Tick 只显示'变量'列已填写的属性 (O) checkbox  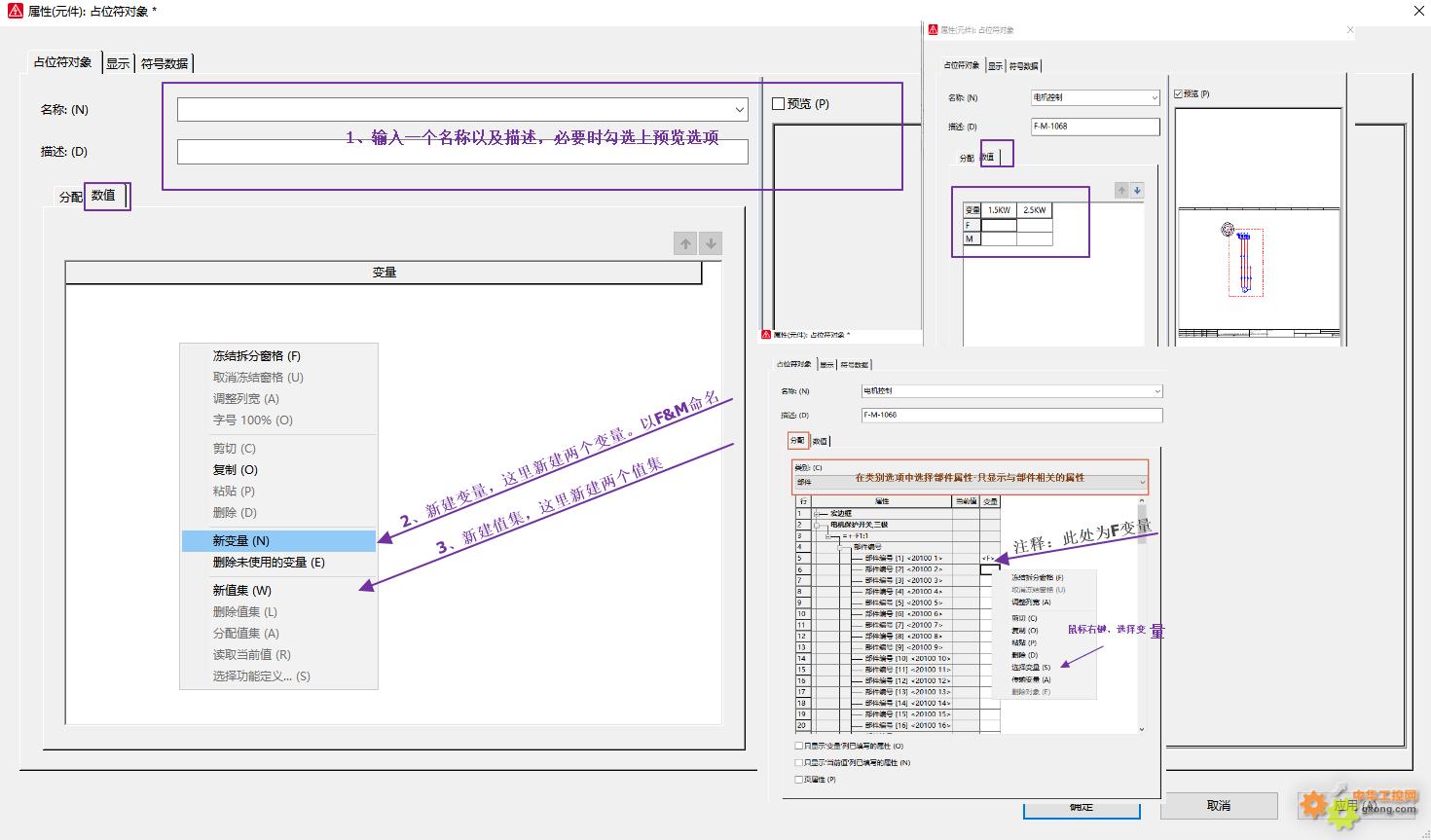coord(799,747)
